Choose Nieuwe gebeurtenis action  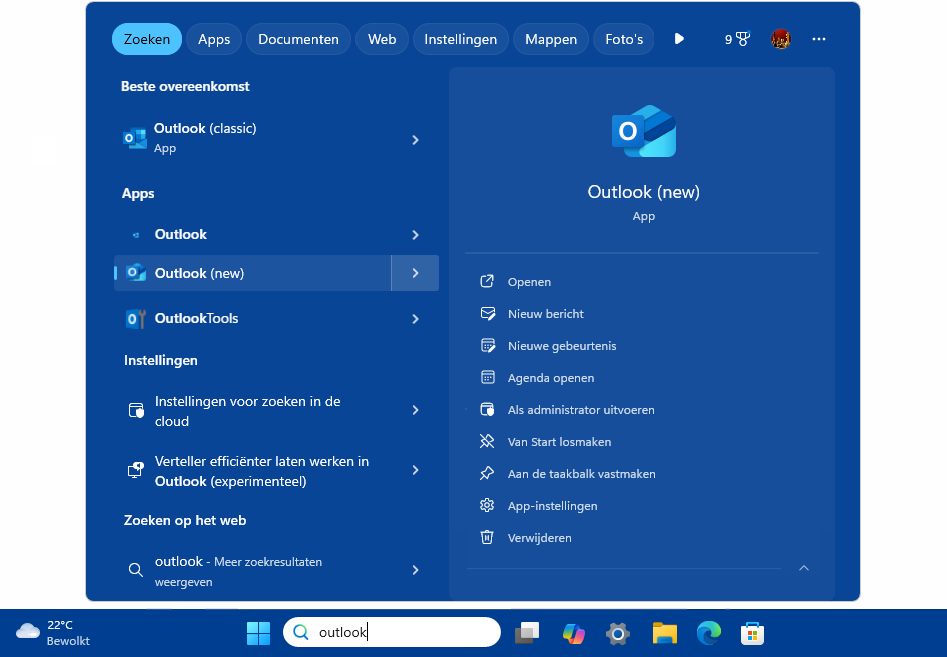562,346
